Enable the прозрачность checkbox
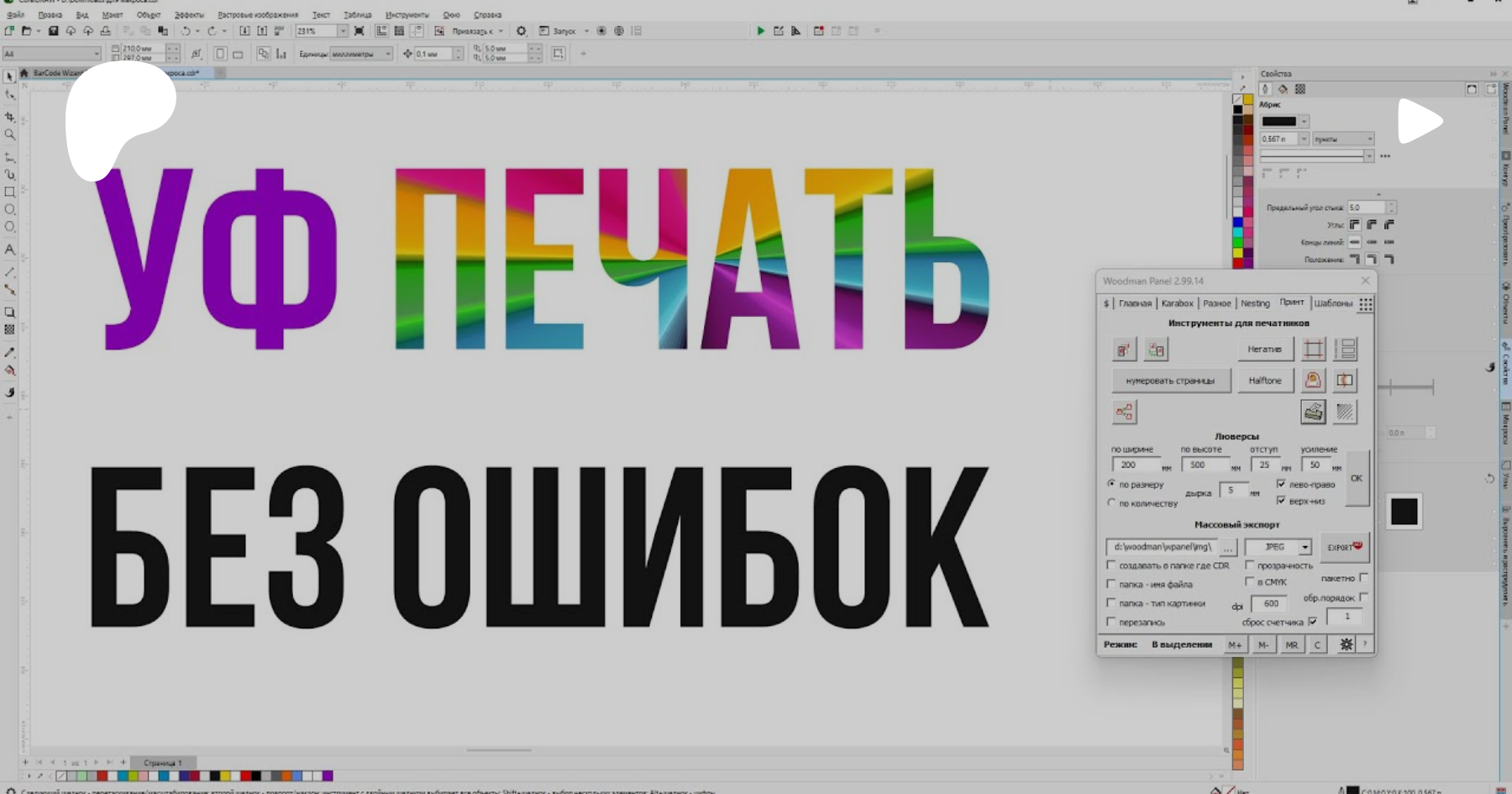Viewport: 1512px width, 794px height. tap(1250, 565)
